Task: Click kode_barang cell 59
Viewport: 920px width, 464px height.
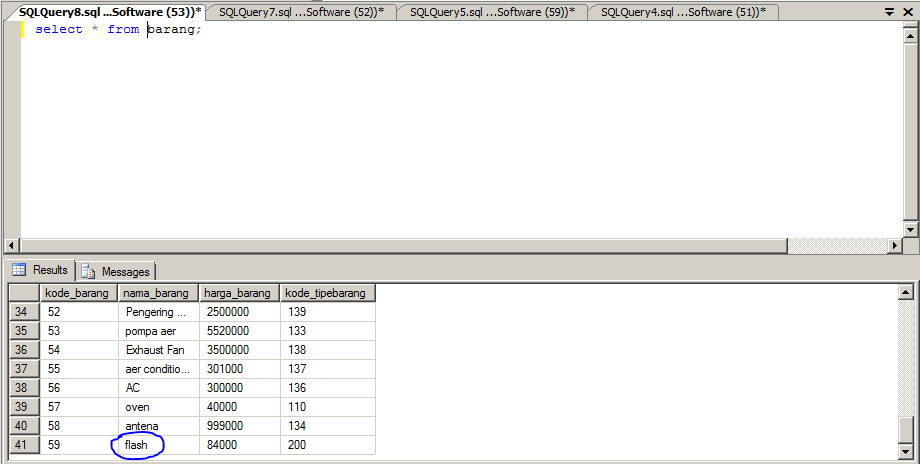Action: [79, 445]
